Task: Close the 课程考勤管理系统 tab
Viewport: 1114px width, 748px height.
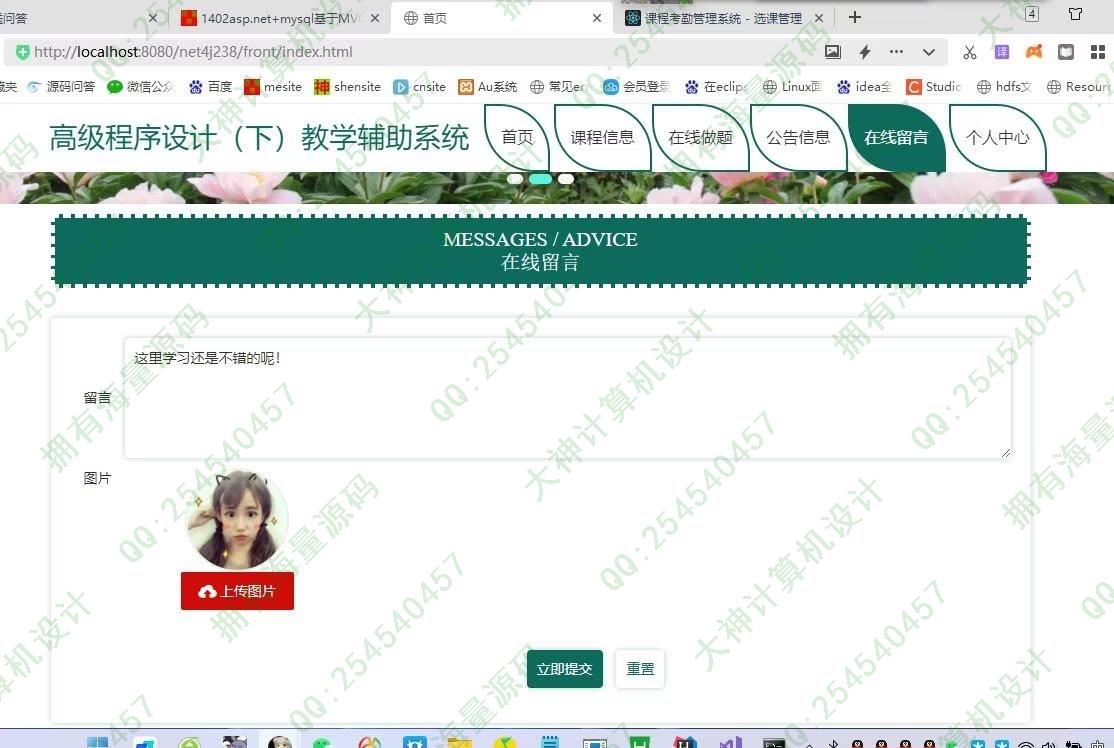Action: coord(818,18)
